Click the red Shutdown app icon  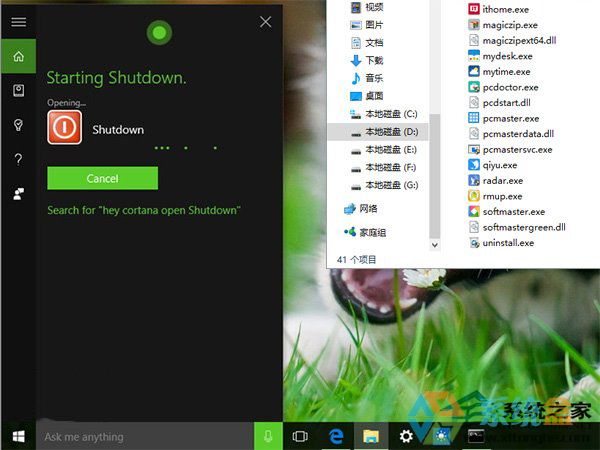64,127
